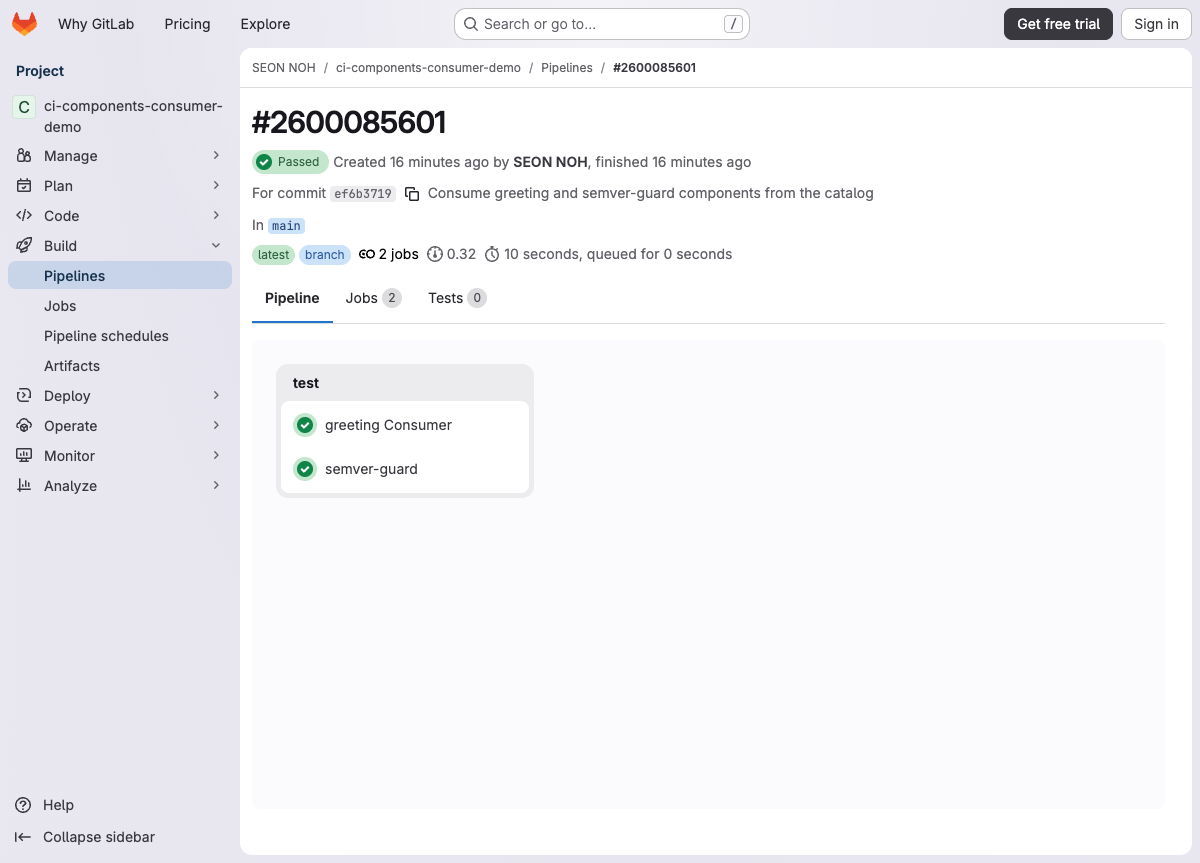
Task: Open Pricing in top navigation
Action: (187, 24)
